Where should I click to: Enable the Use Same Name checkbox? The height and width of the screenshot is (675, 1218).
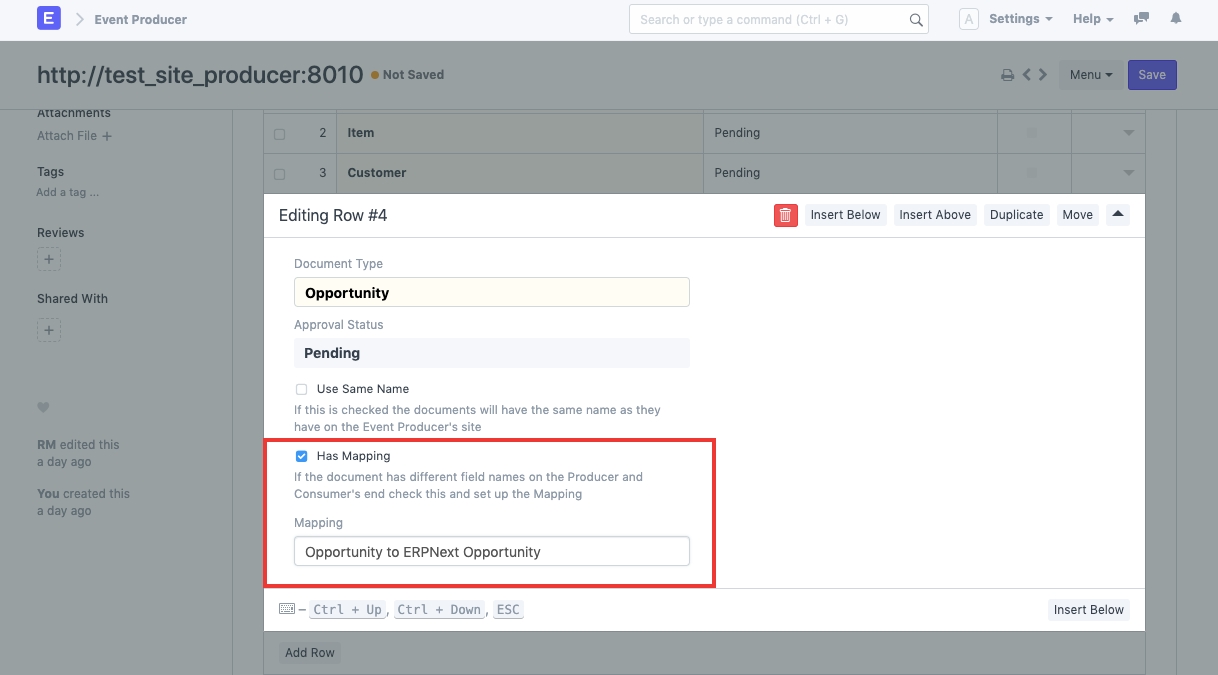click(x=301, y=389)
